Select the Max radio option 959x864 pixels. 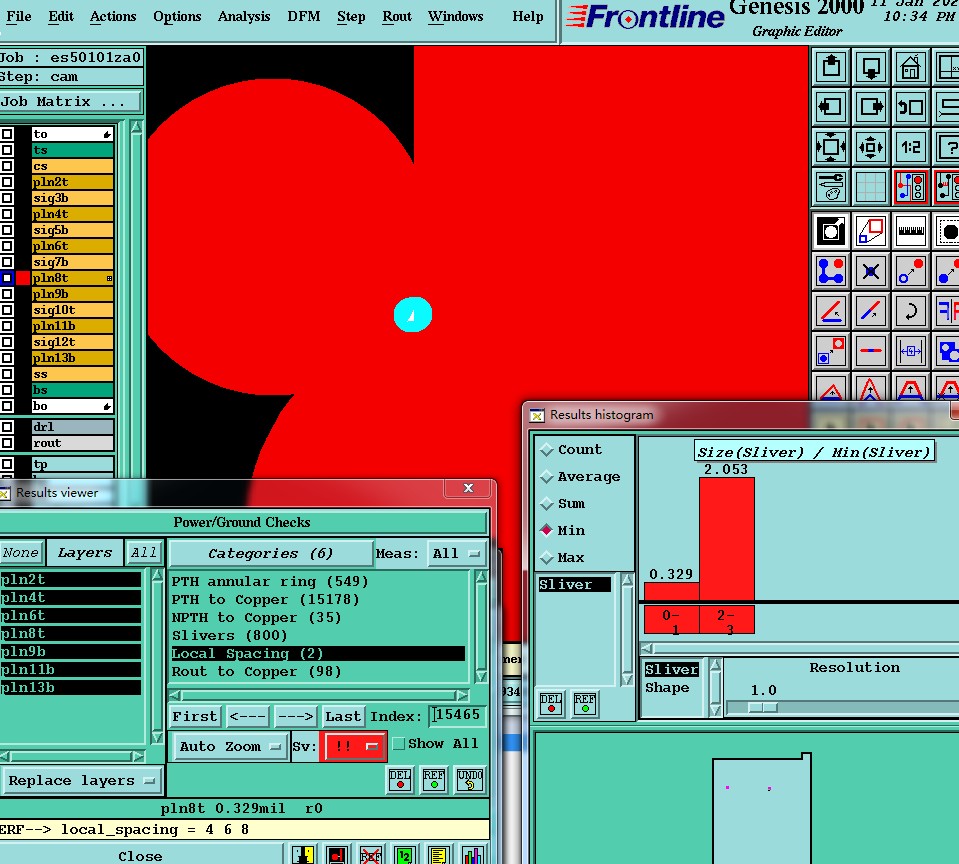pos(563,557)
